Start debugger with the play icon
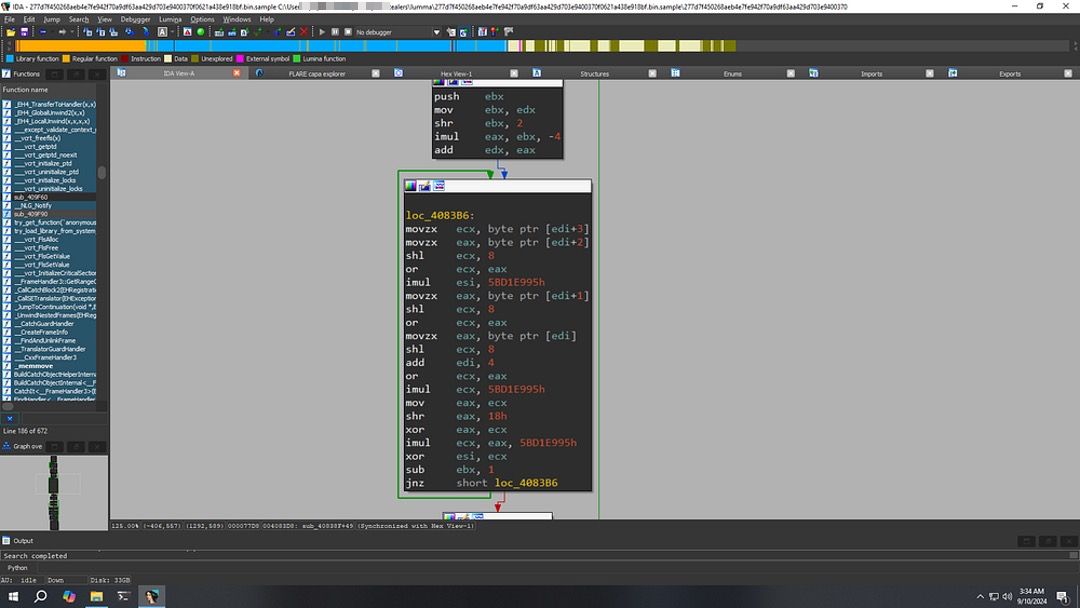Image resolution: width=1080 pixels, height=608 pixels. (322, 32)
